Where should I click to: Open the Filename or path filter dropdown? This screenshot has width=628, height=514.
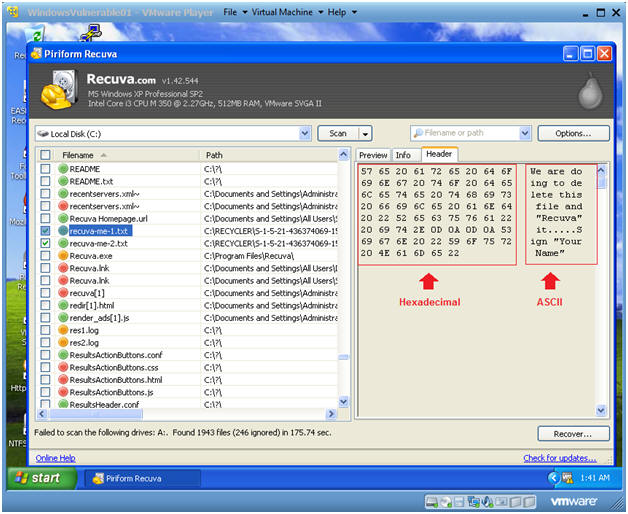tap(525, 133)
